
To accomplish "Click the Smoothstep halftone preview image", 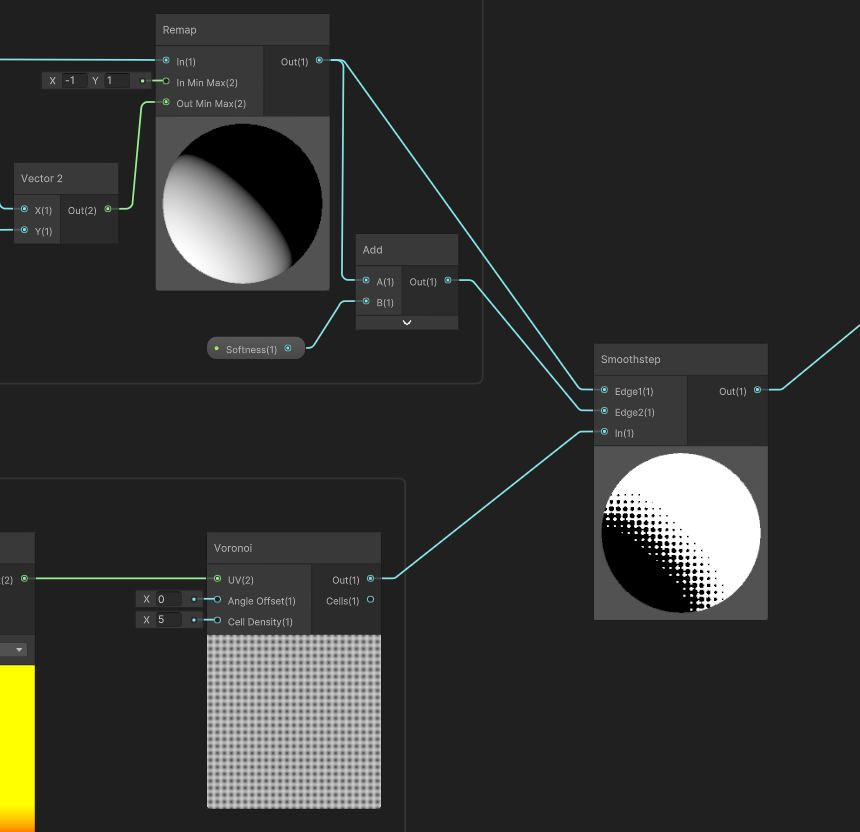I will [680, 532].
